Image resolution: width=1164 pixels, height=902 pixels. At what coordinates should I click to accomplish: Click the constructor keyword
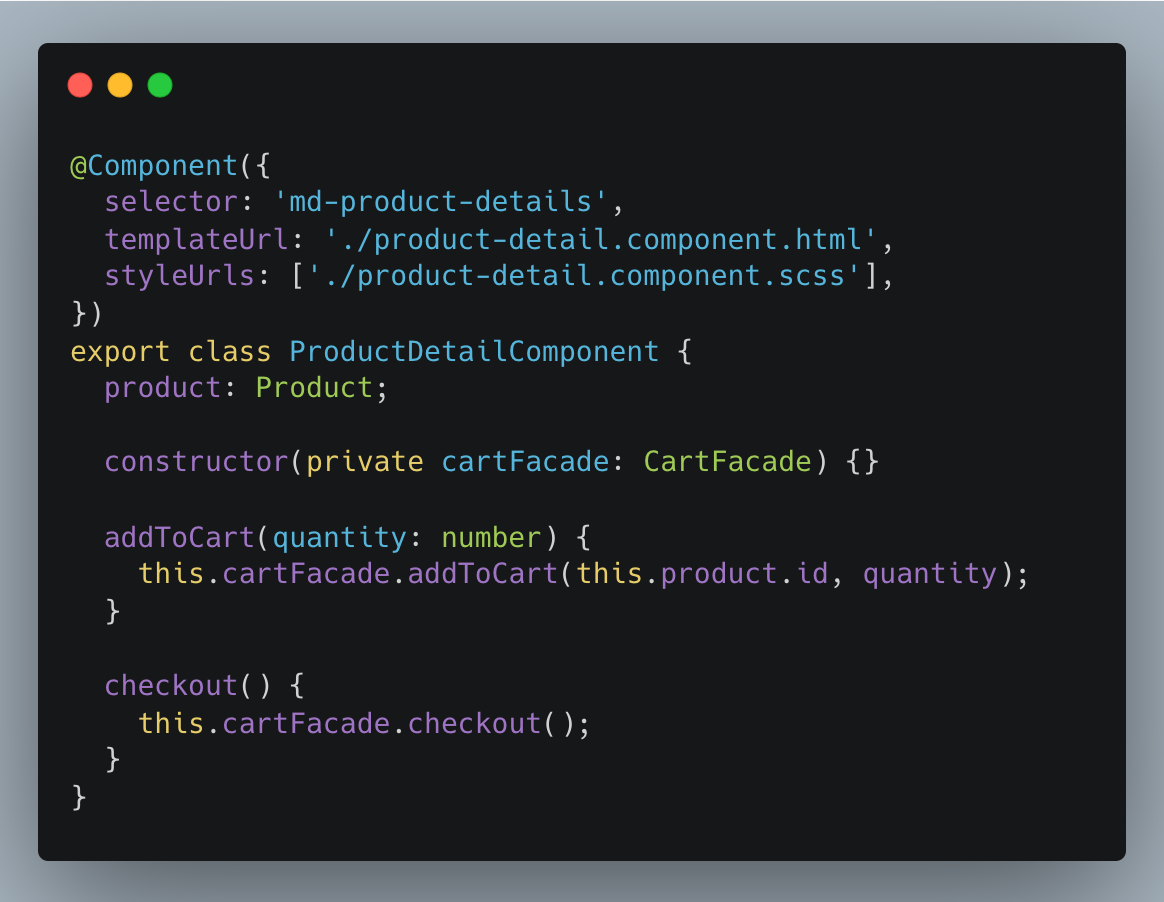click(x=196, y=462)
